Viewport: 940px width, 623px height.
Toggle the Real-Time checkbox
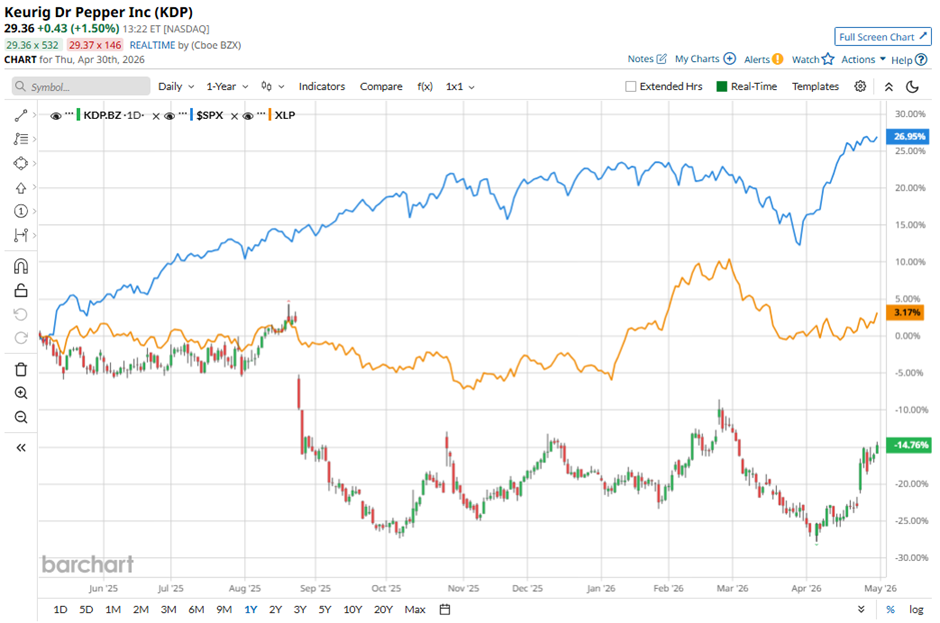[721, 87]
